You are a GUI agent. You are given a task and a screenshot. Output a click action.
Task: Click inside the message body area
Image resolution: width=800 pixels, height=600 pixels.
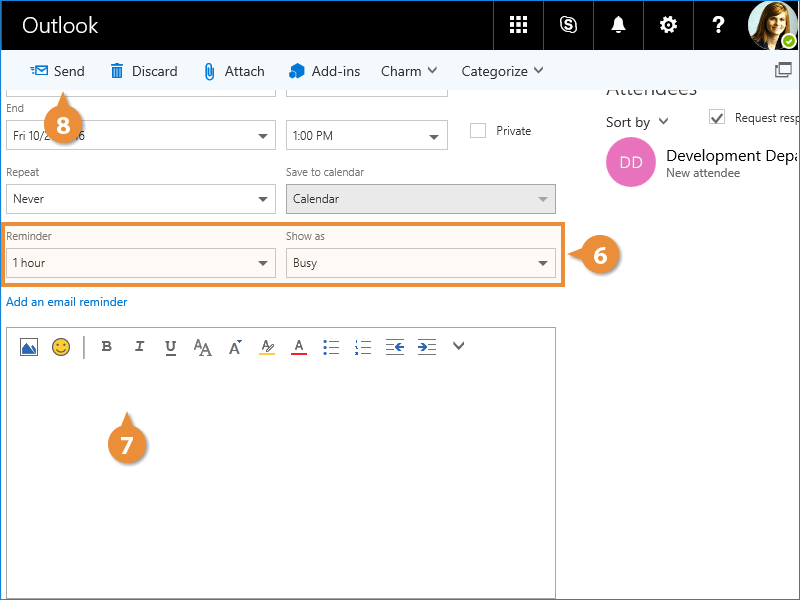coord(300,480)
